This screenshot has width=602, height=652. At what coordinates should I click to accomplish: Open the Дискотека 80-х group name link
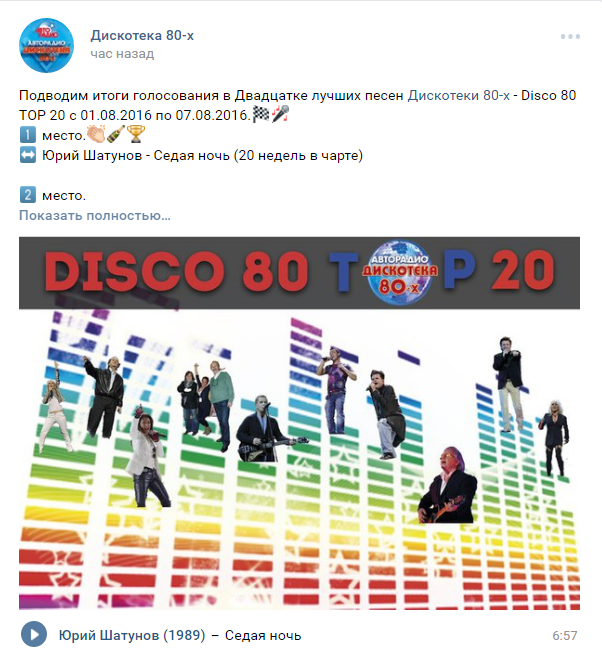[x=142, y=36]
